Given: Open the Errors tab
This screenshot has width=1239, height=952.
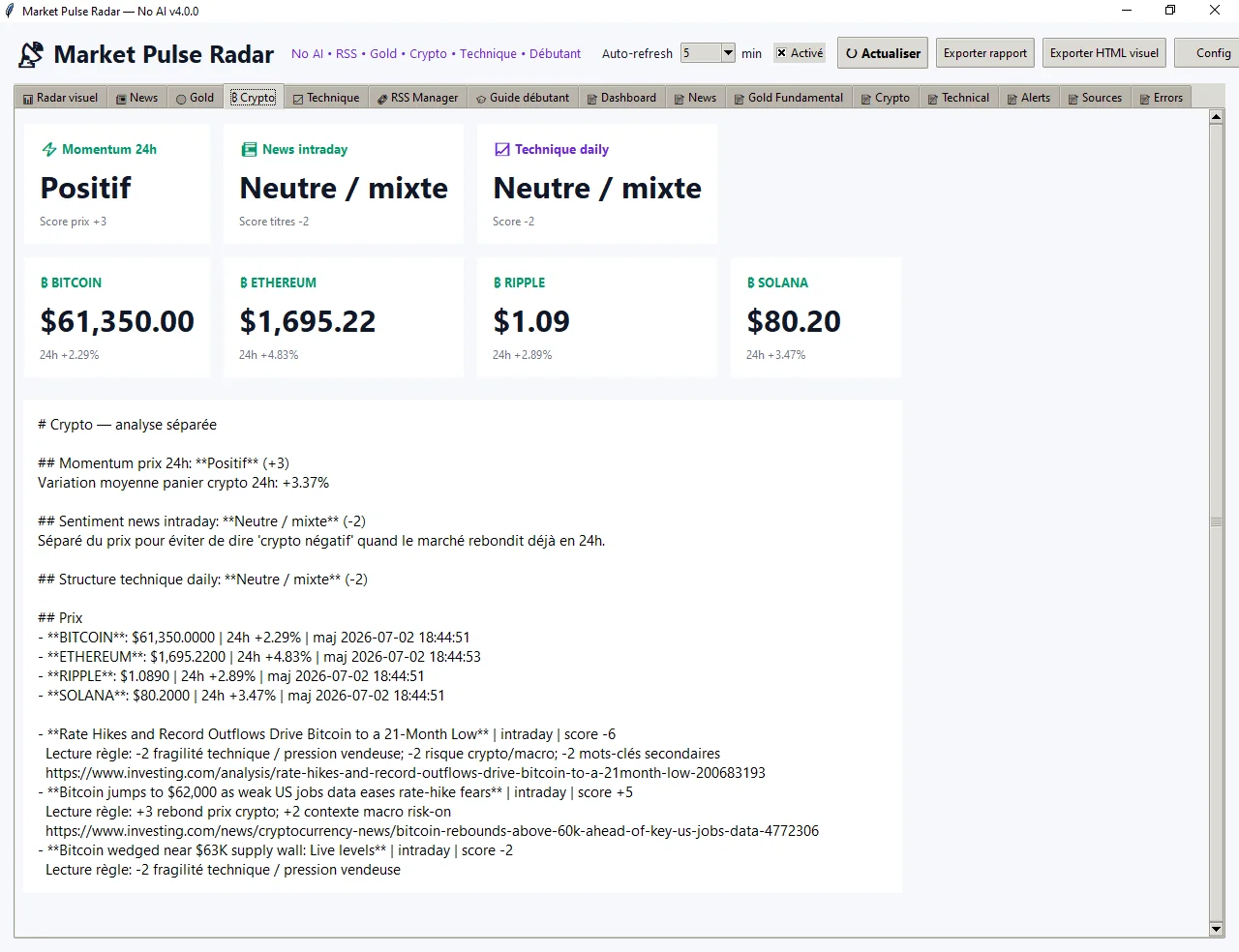Looking at the screenshot, I should (x=1162, y=98).
